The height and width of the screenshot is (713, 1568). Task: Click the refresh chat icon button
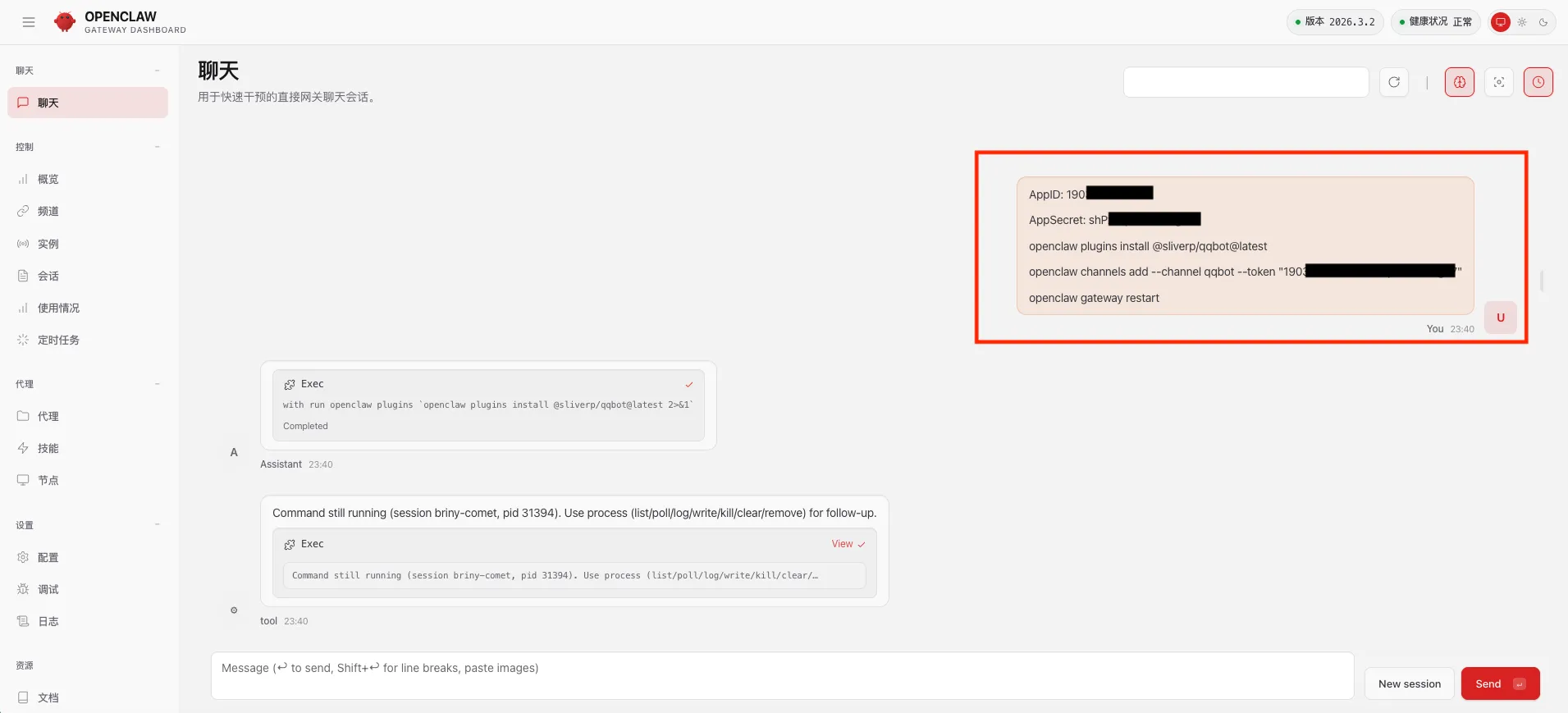(x=1394, y=82)
